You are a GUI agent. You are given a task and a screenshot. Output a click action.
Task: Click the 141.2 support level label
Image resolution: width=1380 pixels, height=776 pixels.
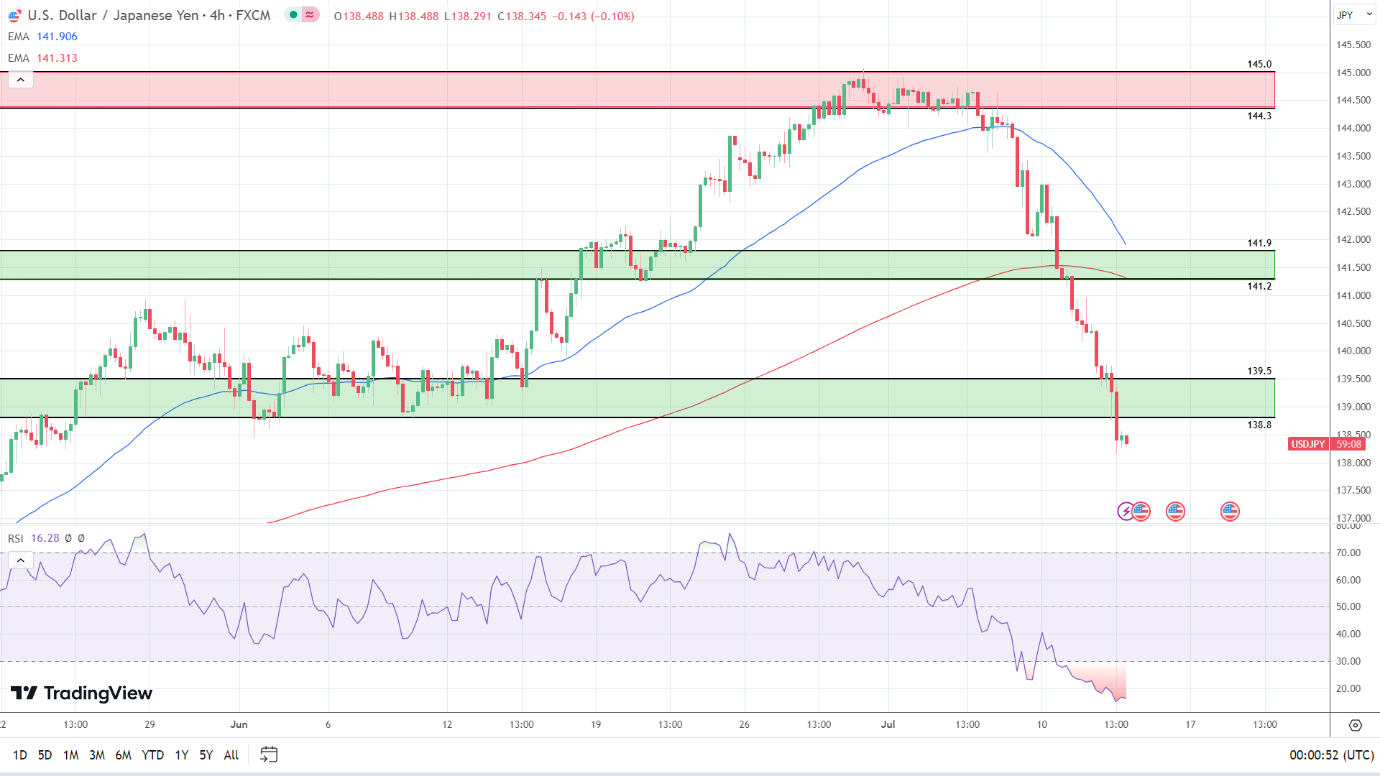coord(1259,287)
